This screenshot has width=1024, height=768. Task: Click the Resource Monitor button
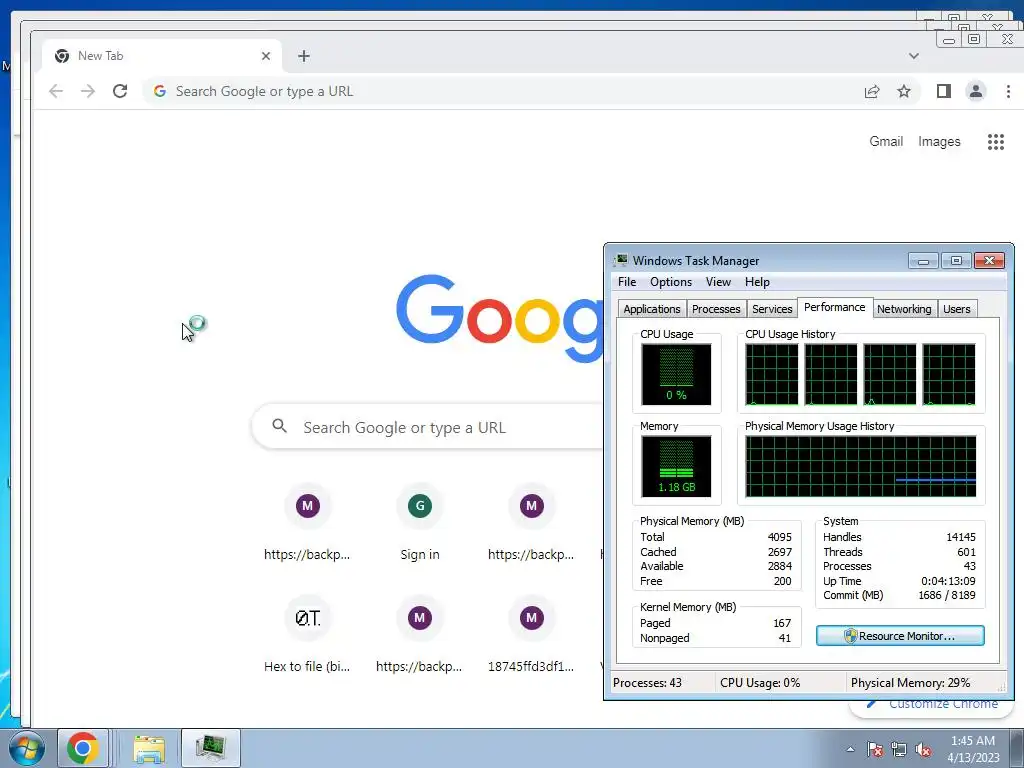click(x=900, y=636)
